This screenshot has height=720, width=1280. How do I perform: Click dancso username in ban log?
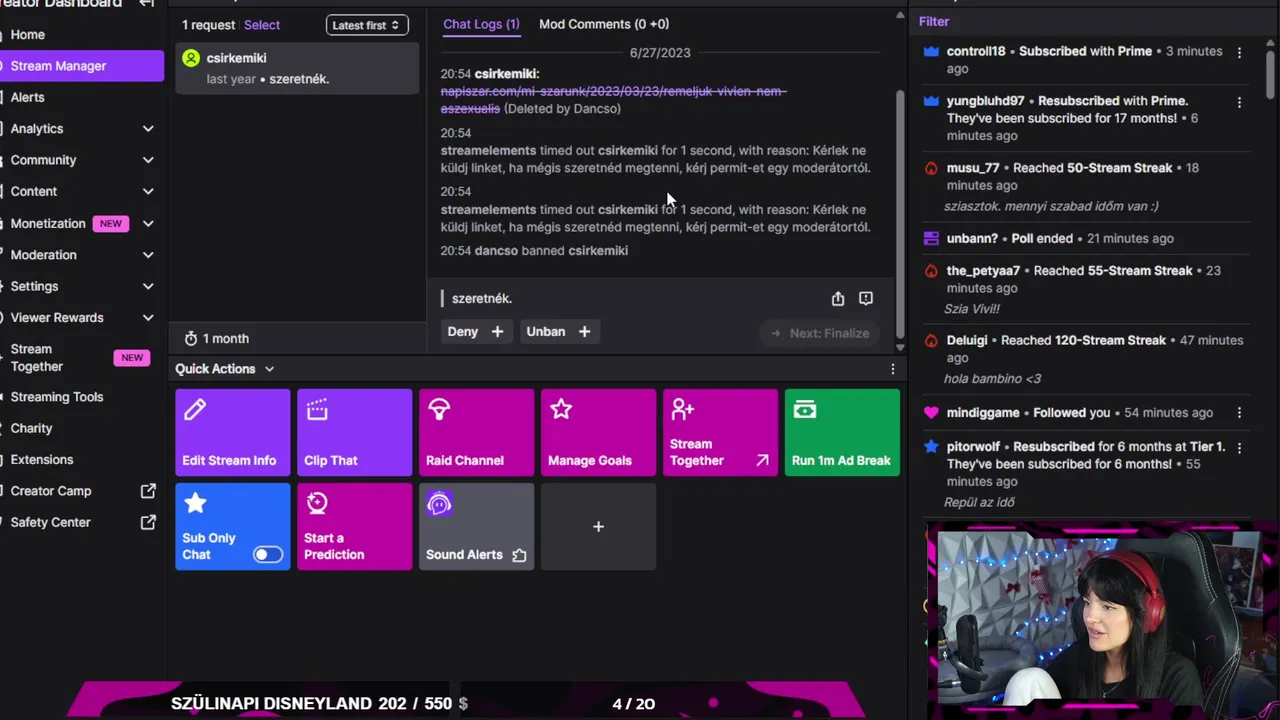pyautogui.click(x=496, y=251)
